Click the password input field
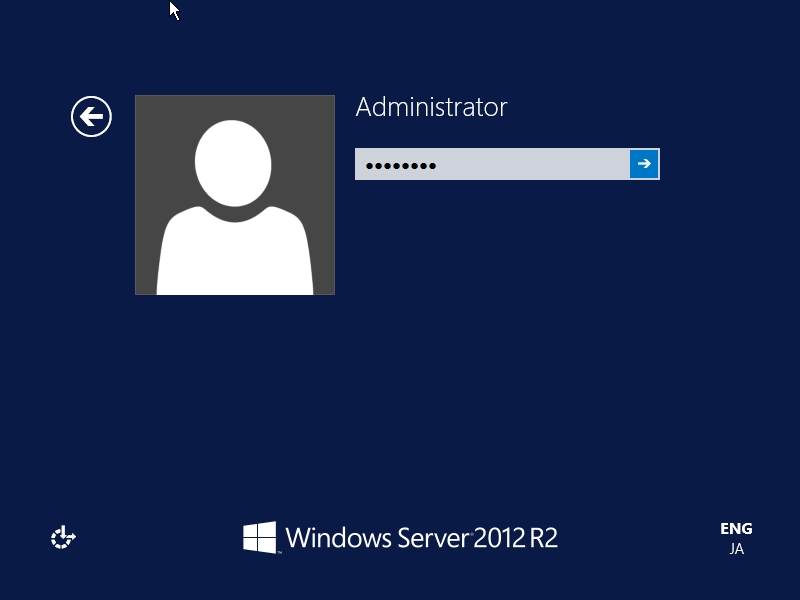The height and width of the screenshot is (600, 800). point(490,164)
